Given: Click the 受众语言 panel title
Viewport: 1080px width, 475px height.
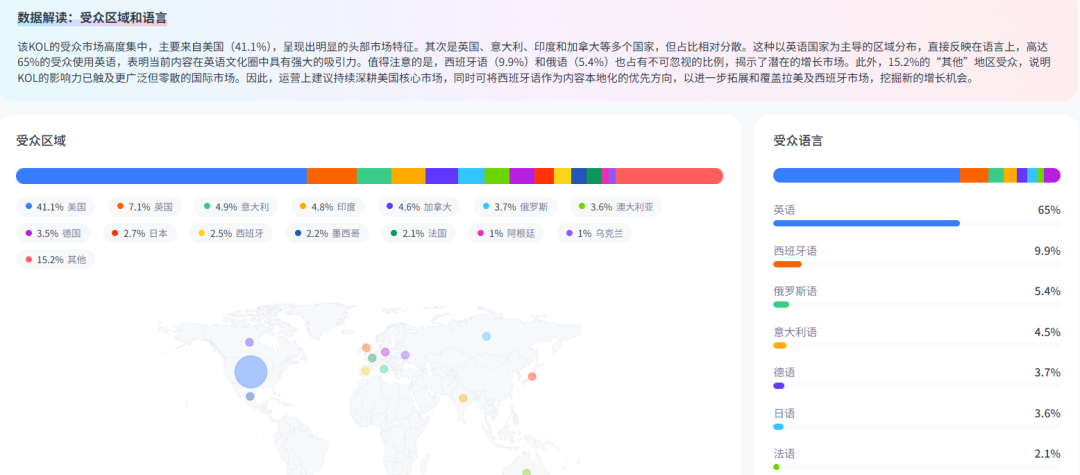Looking at the screenshot, I should click(x=797, y=141).
